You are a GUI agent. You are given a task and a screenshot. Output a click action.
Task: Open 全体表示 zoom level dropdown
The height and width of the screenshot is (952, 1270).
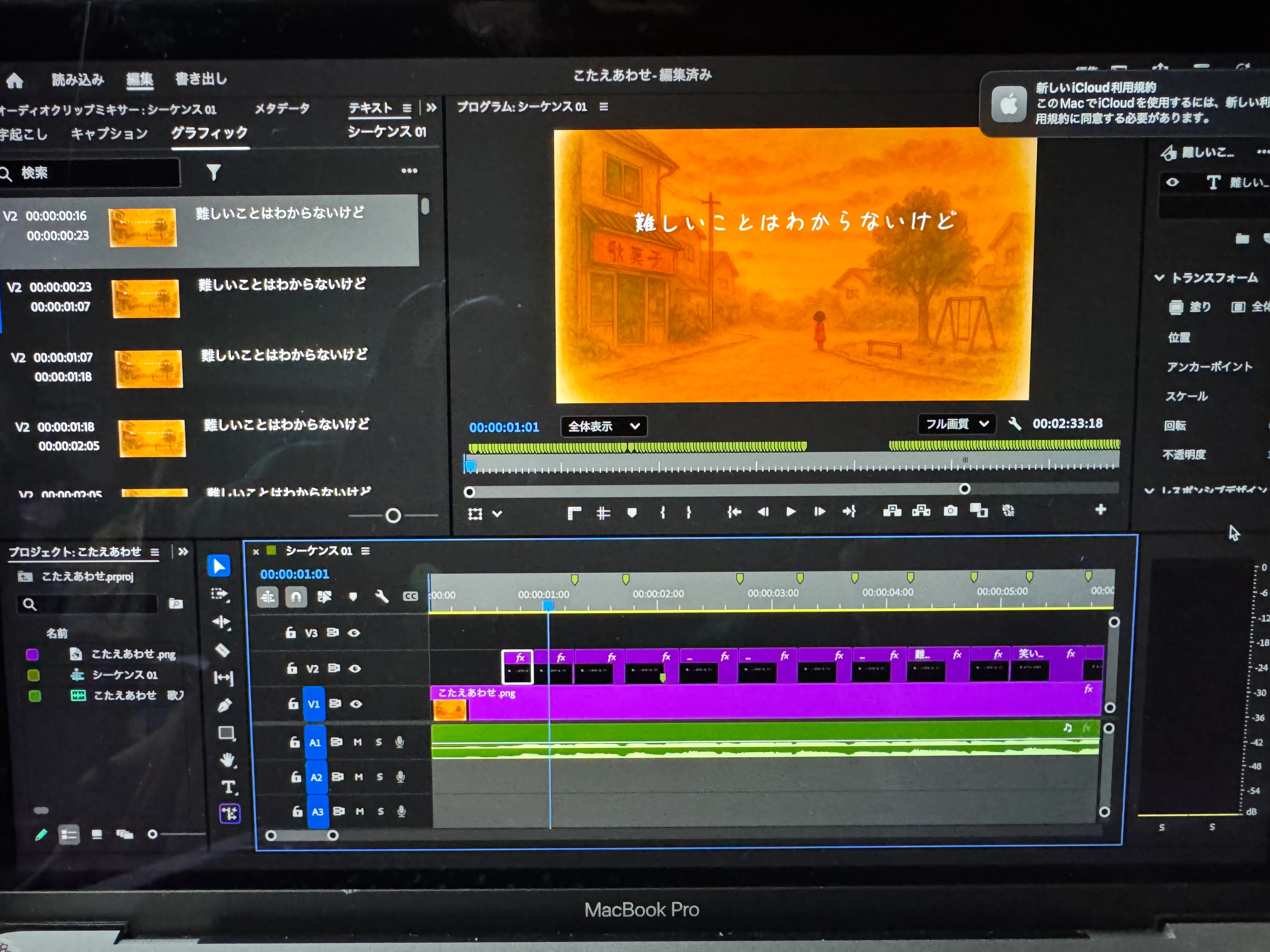pos(604,426)
